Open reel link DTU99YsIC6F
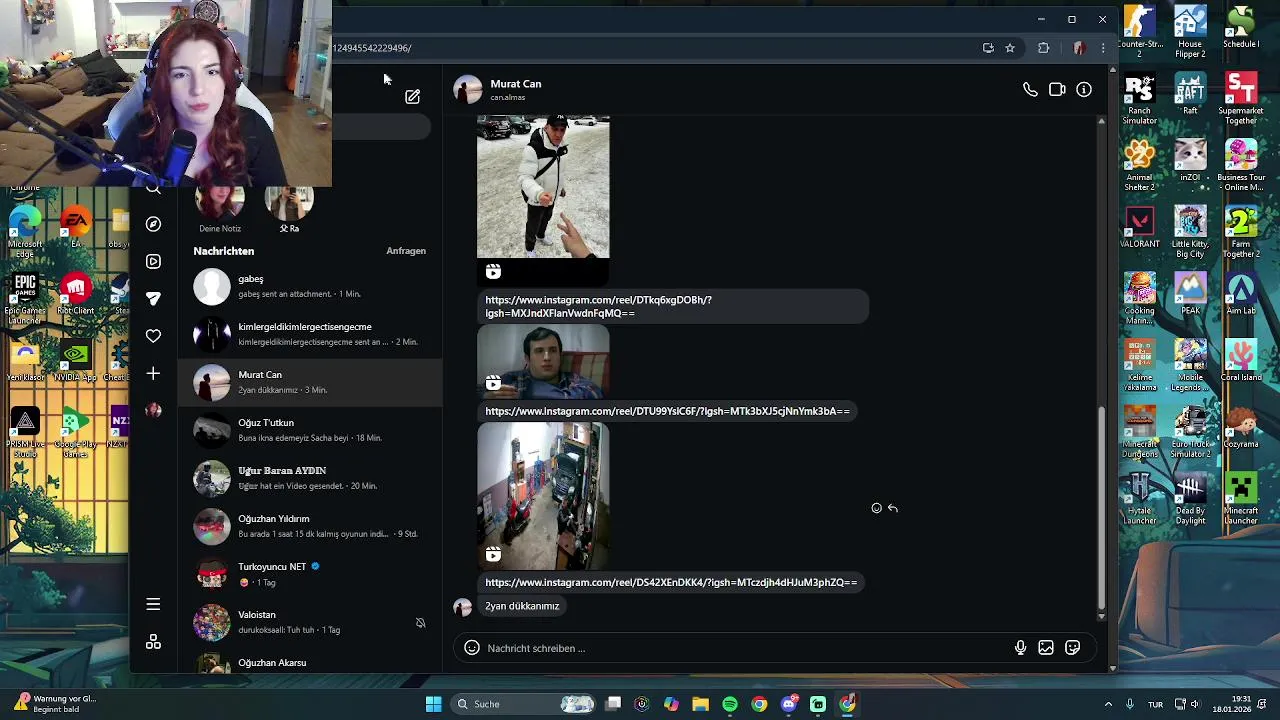 [667, 411]
